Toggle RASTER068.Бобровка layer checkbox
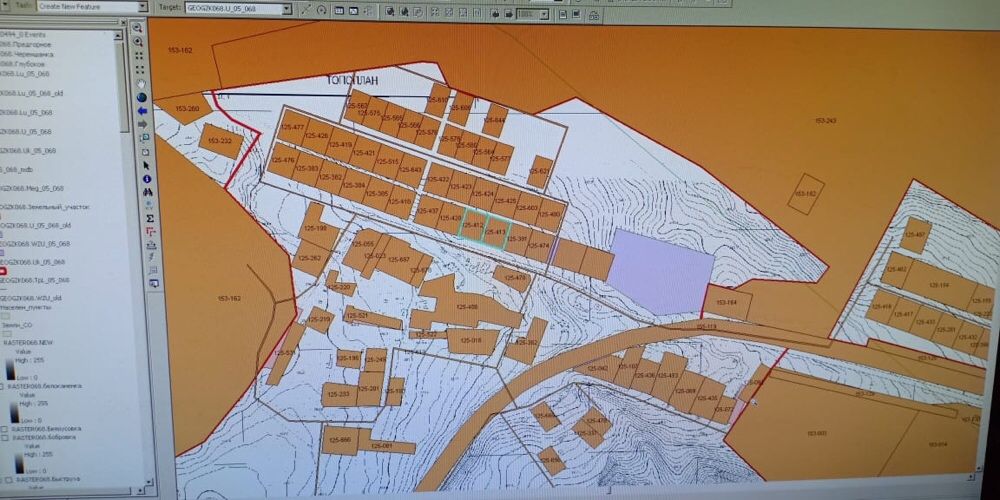Screen dimensions: 1000x500 pyautogui.click(x=6, y=438)
